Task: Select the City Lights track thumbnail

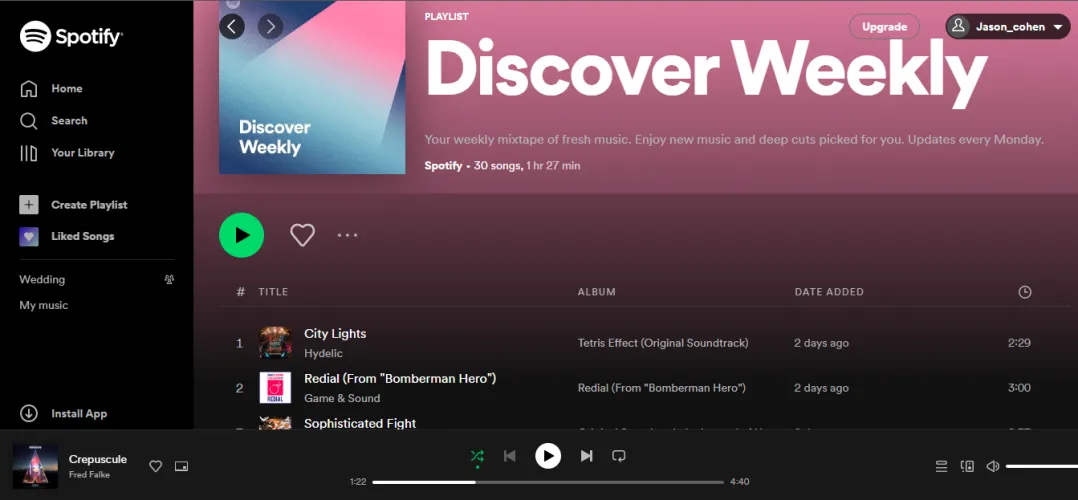Action: coord(275,343)
